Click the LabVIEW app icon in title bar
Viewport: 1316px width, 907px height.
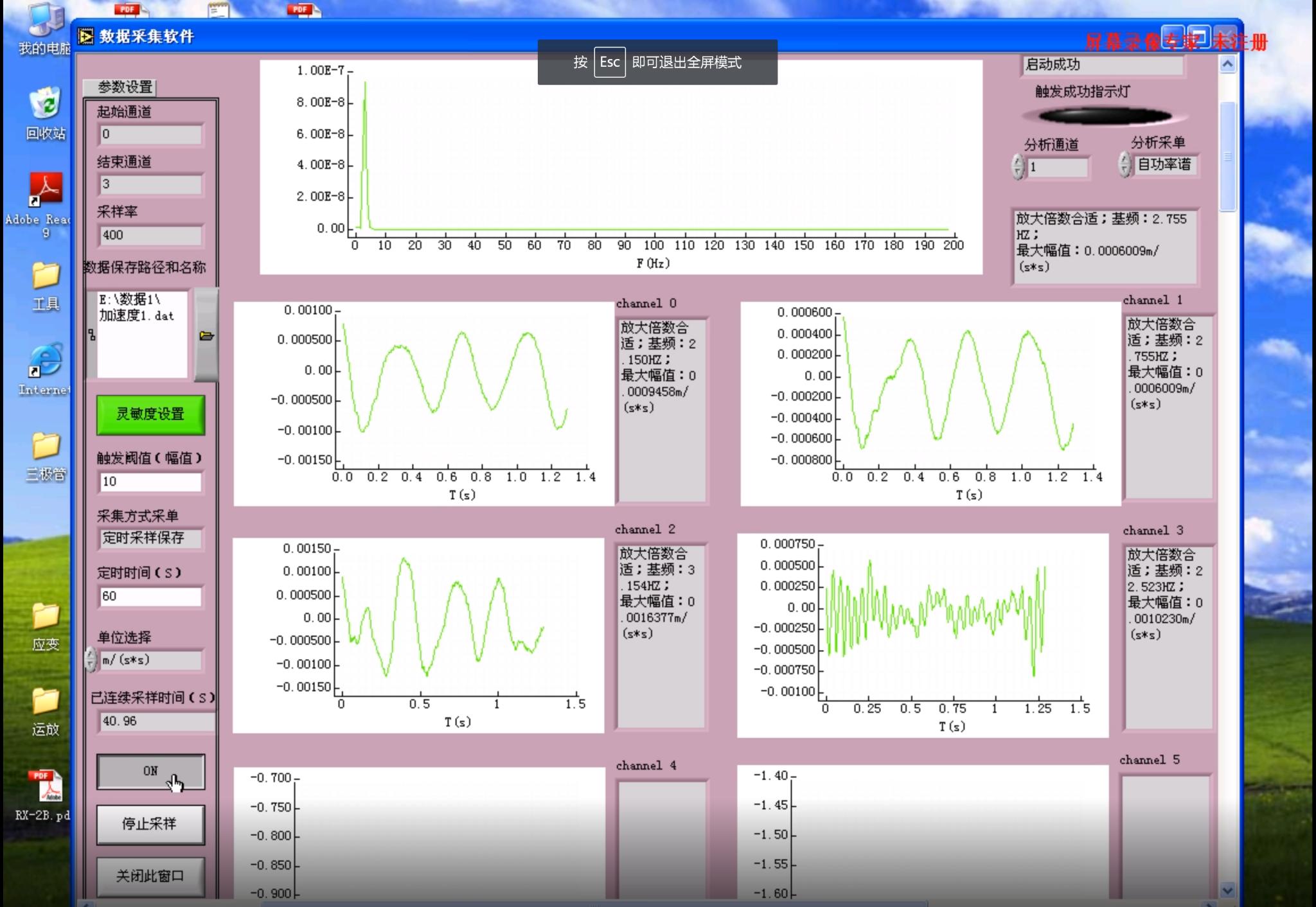(x=85, y=37)
